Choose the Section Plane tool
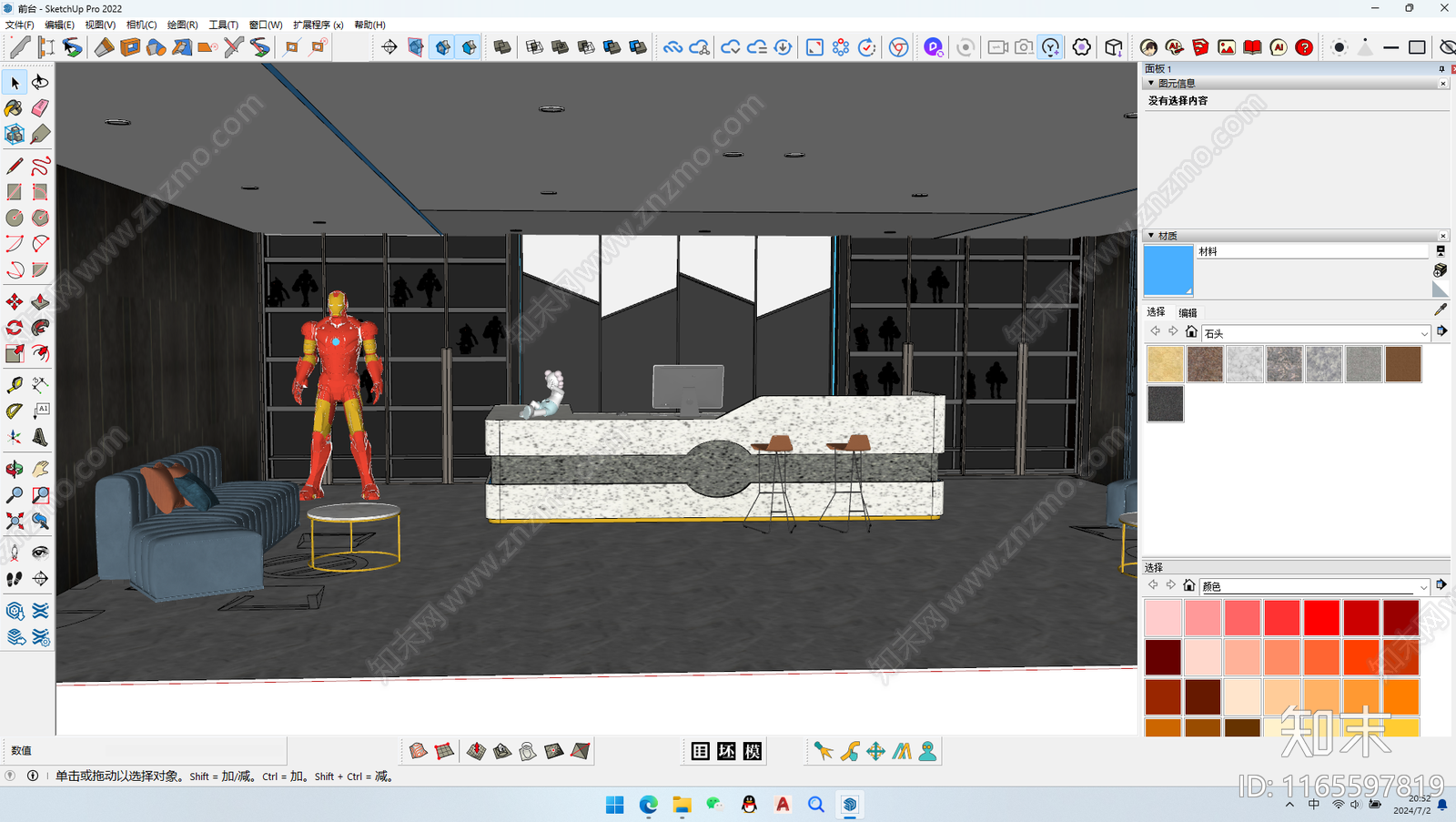The height and width of the screenshot is (822, 1456). tap(40, 579)
